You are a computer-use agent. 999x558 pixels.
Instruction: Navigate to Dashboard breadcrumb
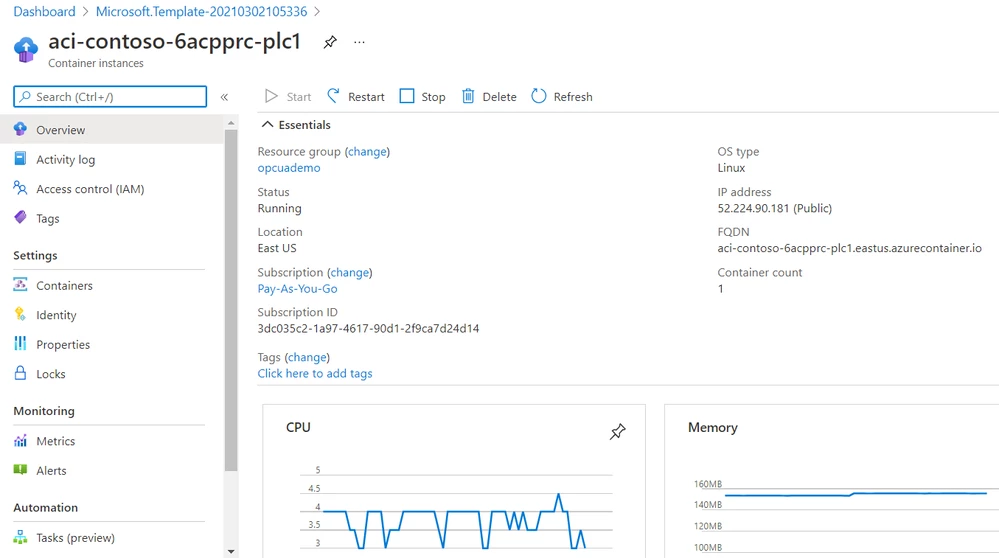44,11
